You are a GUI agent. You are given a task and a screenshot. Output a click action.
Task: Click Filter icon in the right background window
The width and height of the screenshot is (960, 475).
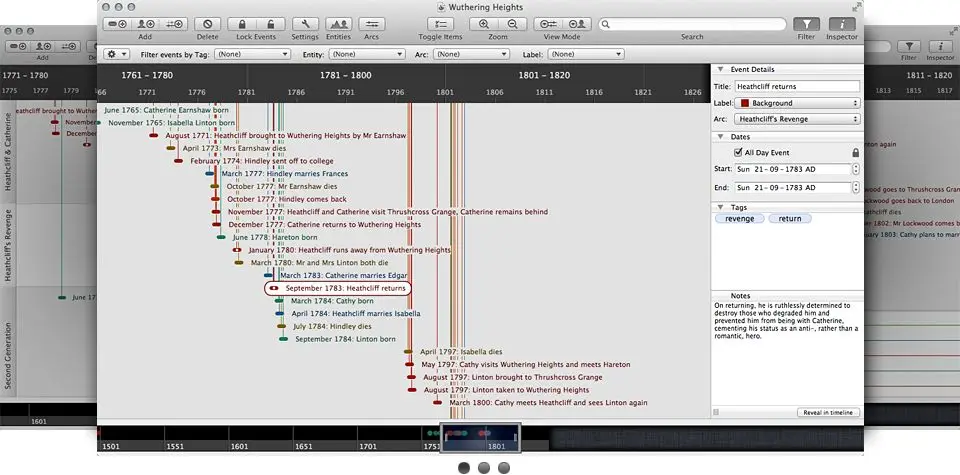[x=910, y=47]
